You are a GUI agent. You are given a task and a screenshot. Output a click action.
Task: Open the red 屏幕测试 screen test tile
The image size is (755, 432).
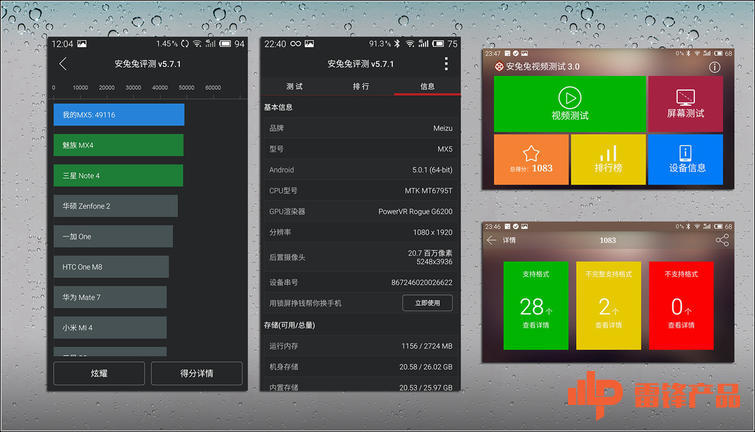(685, 104)
